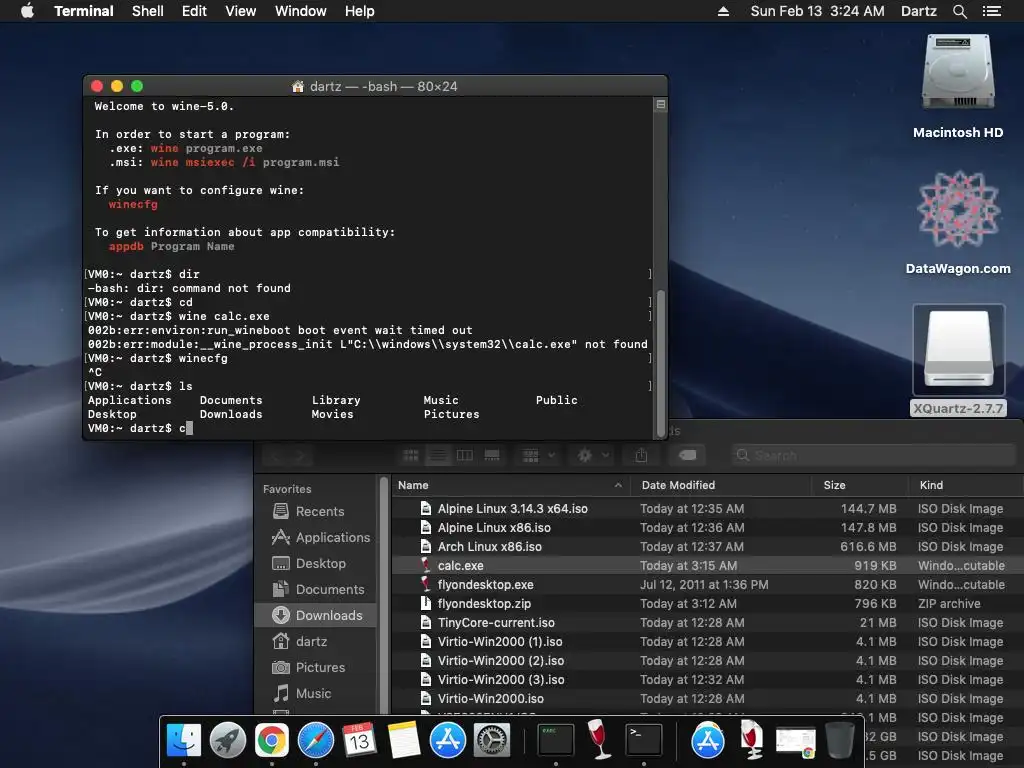Open the Help menu
1024x768 pixels.
coord(360,11)
